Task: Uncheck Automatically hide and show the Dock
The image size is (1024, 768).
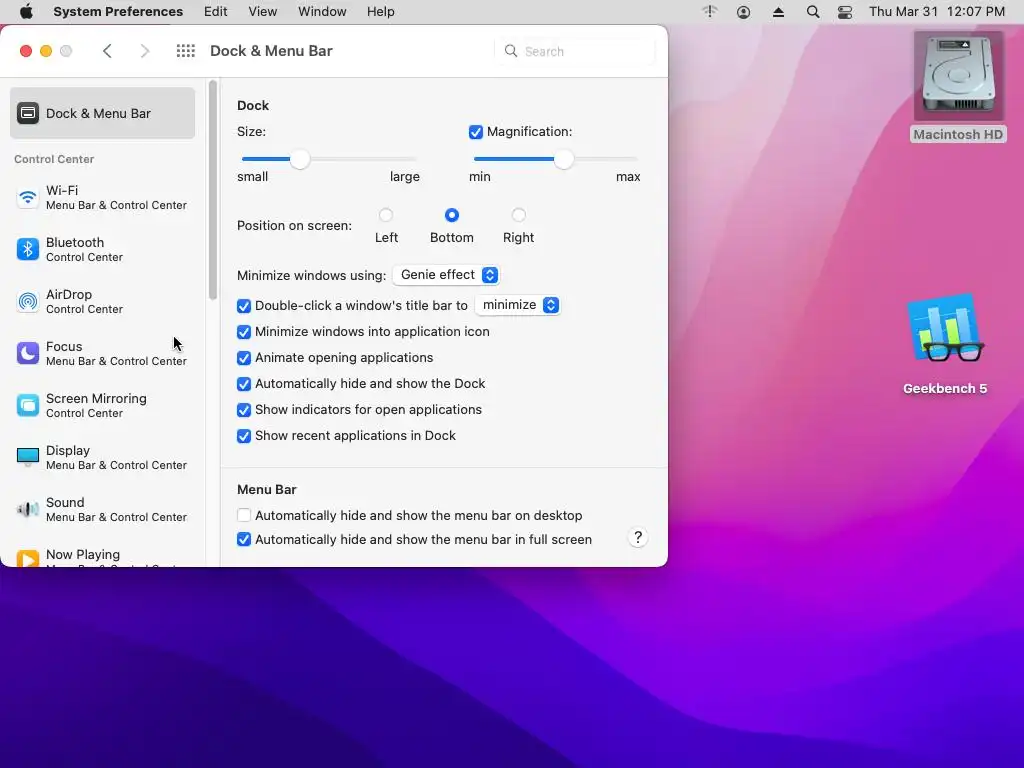Action: pos(244,384)
